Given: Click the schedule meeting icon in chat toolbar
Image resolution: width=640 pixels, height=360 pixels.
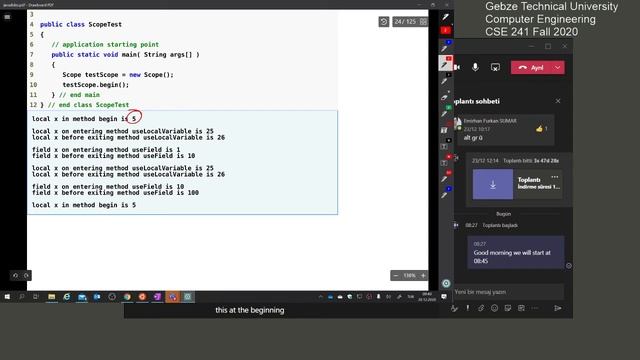Looking at the screenshot, I should (x=521, y=308).
